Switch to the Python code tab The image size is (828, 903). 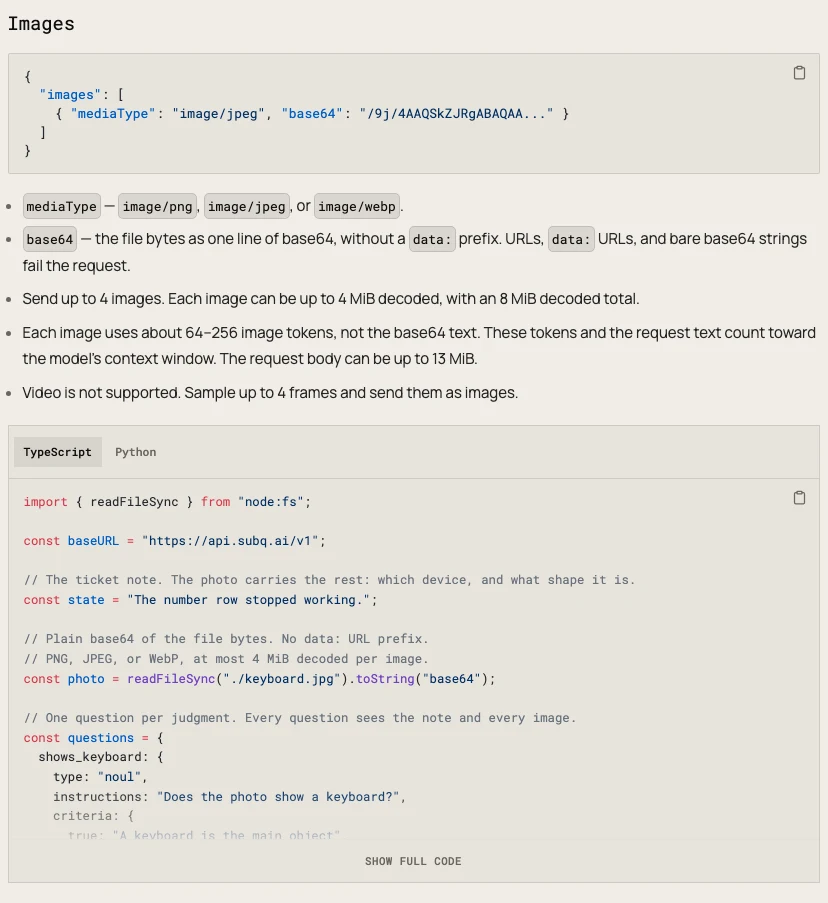[135, 452]
